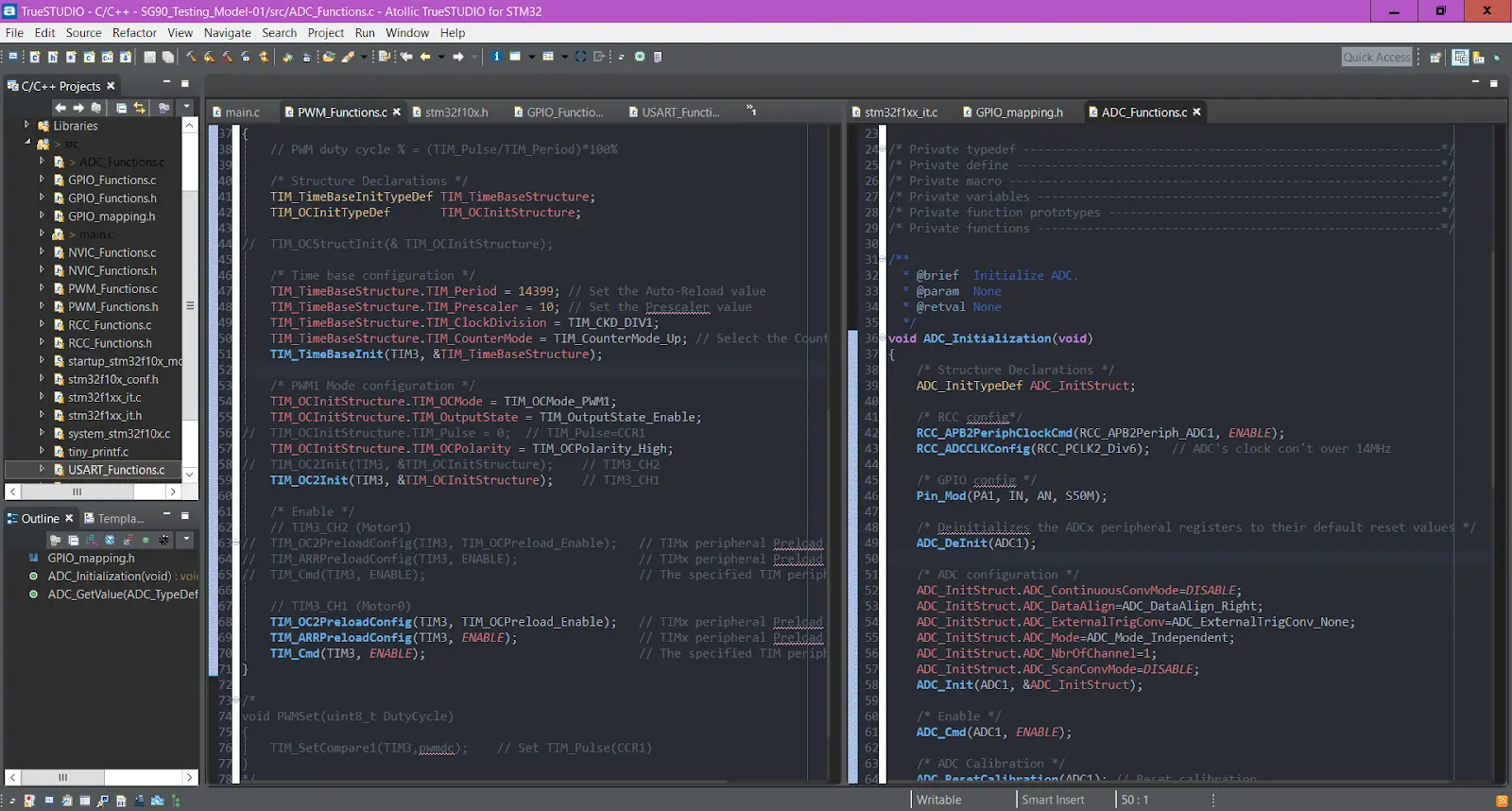Viewport: 1512px width, 811px height.
Task: Open the C/C++ Projects view menu dropdown
Action: (x=186, y=107)
